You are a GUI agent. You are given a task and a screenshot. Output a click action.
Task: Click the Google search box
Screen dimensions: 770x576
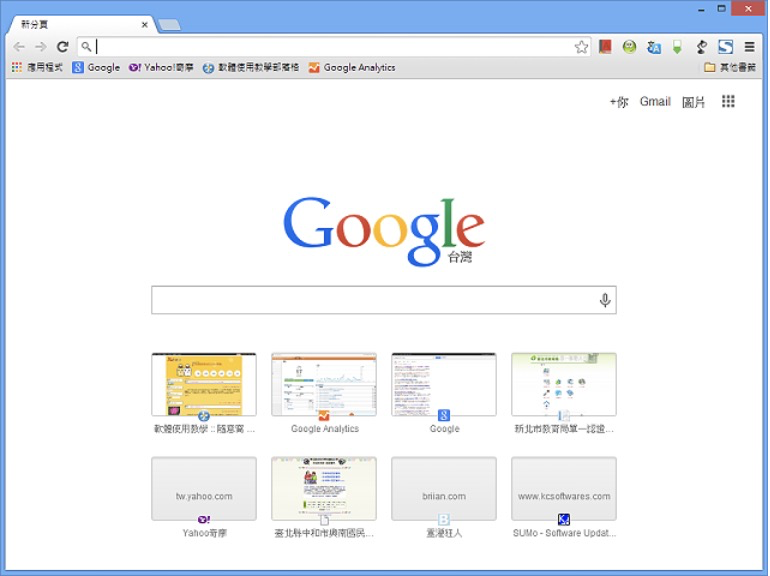click(384, 300)
